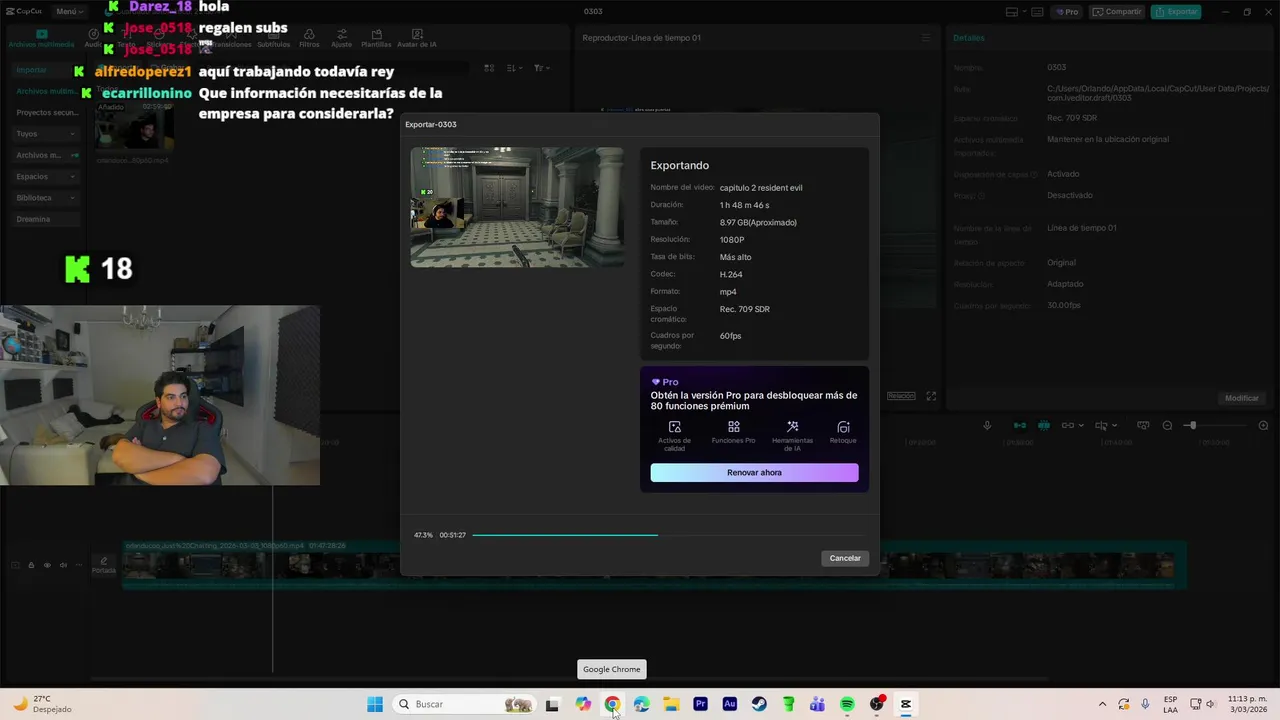Click the Funciones Pro icon
Screen dimensions: 1280x720
[x=733, y=427]
